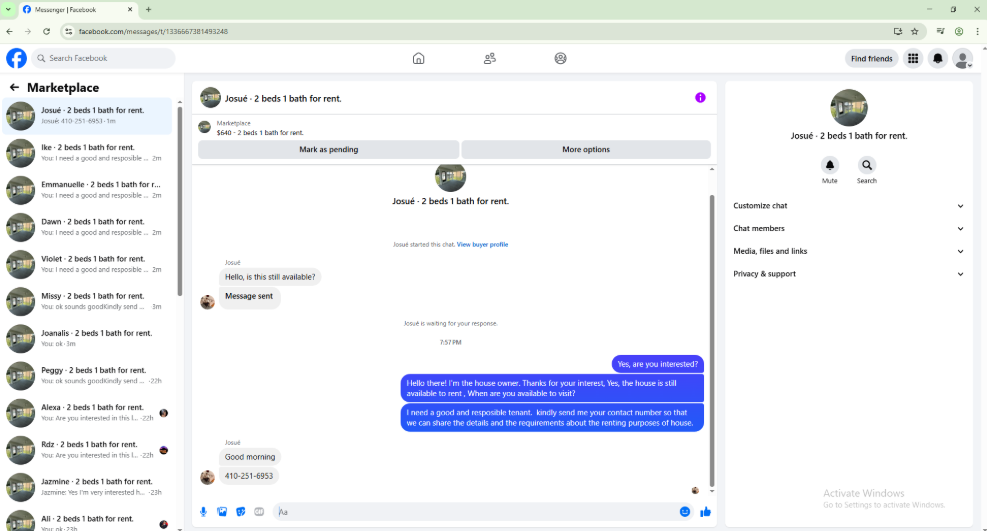Click the browser address bar URL
Viewport: 987px width, 531px height.
click(153, 31)
